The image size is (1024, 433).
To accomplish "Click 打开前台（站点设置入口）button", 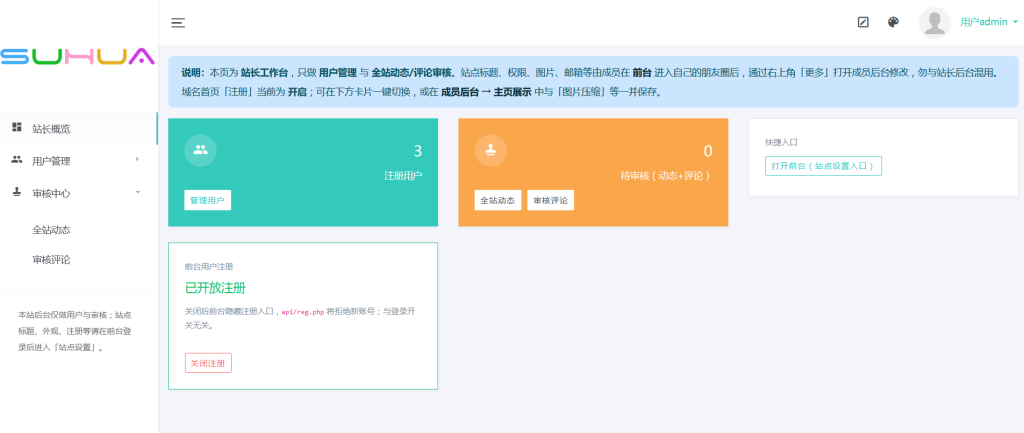I will point(824,166).
